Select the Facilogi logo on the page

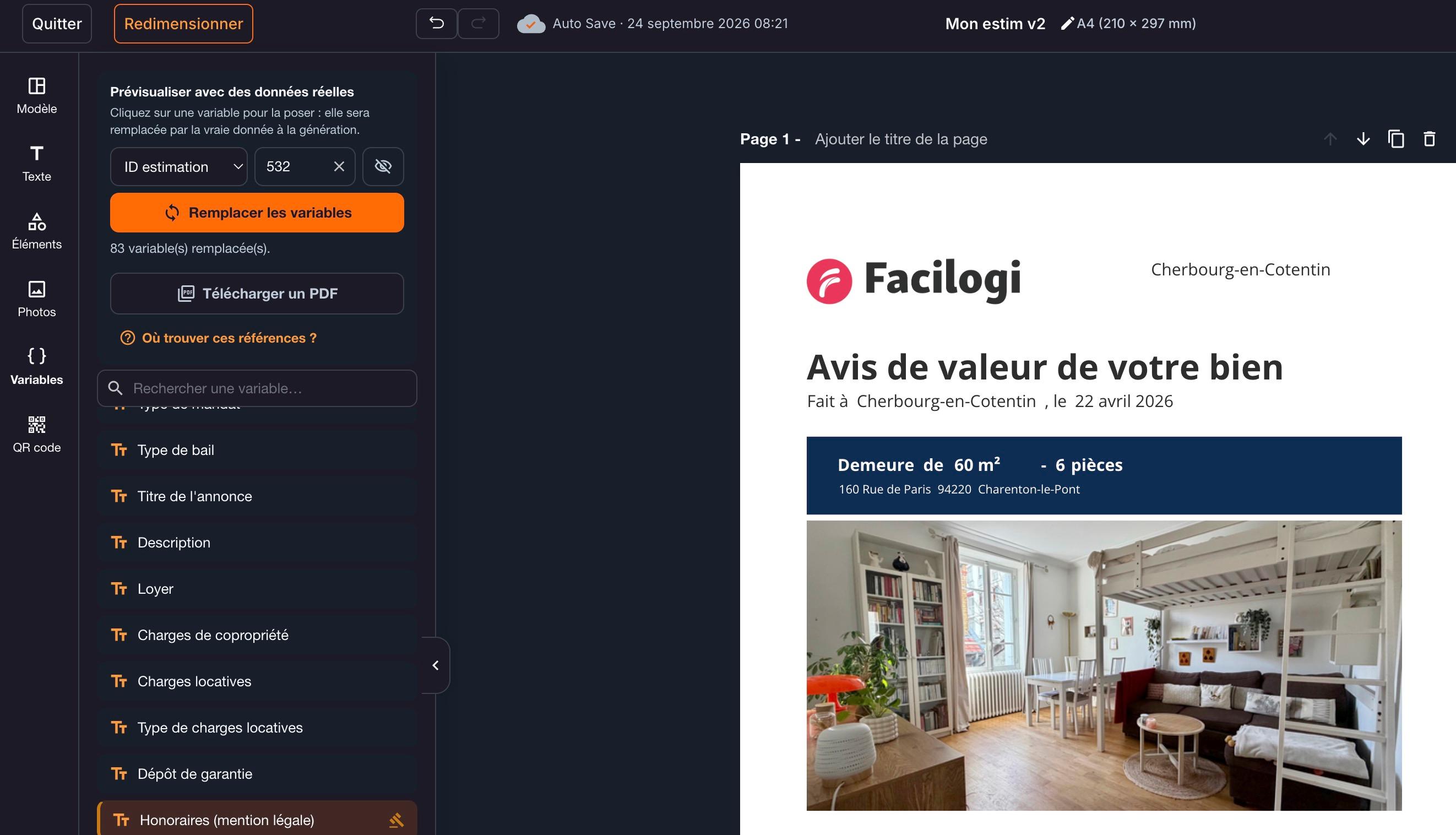click(x=914, y=280)
